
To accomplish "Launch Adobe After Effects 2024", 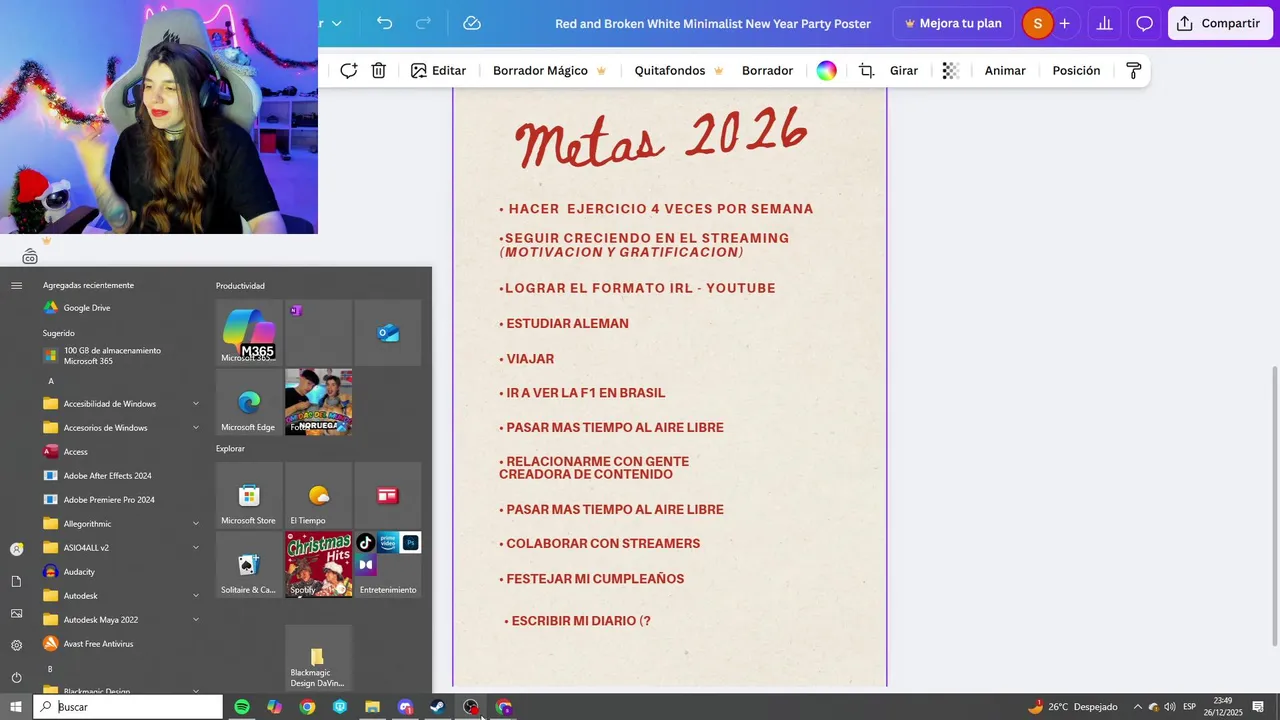I will [x=120, y=476].
